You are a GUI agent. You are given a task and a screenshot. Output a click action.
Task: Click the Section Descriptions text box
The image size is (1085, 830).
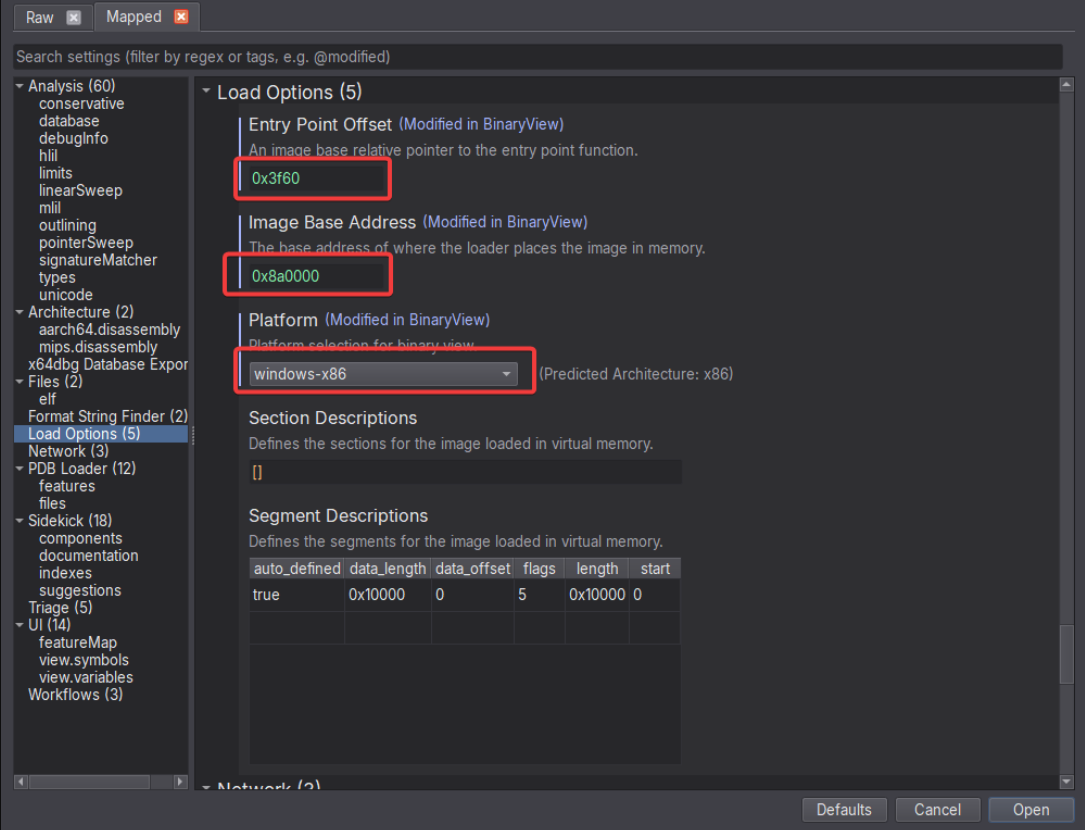465,472
